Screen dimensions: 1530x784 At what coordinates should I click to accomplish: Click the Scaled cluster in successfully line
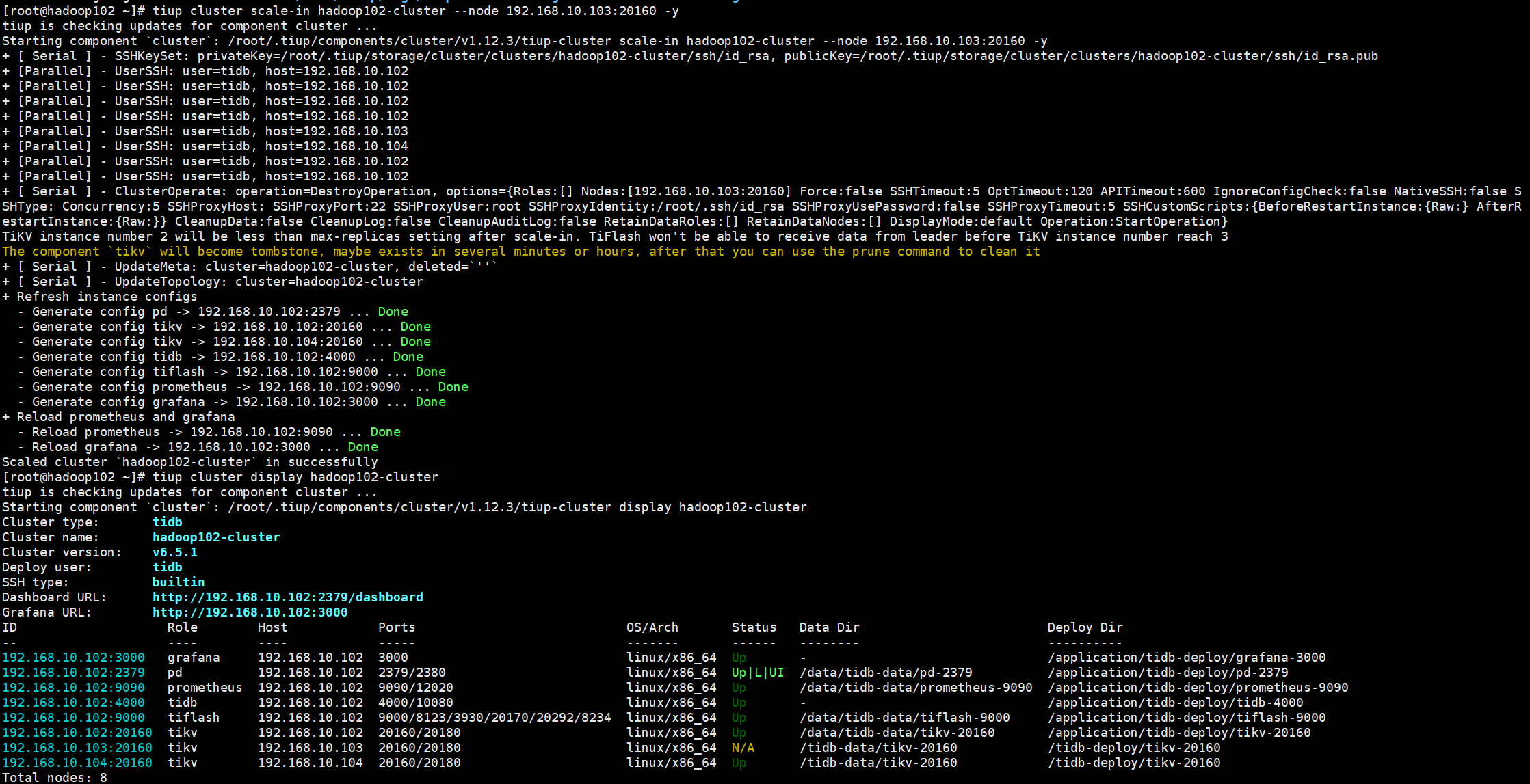(x=190, y=462)
